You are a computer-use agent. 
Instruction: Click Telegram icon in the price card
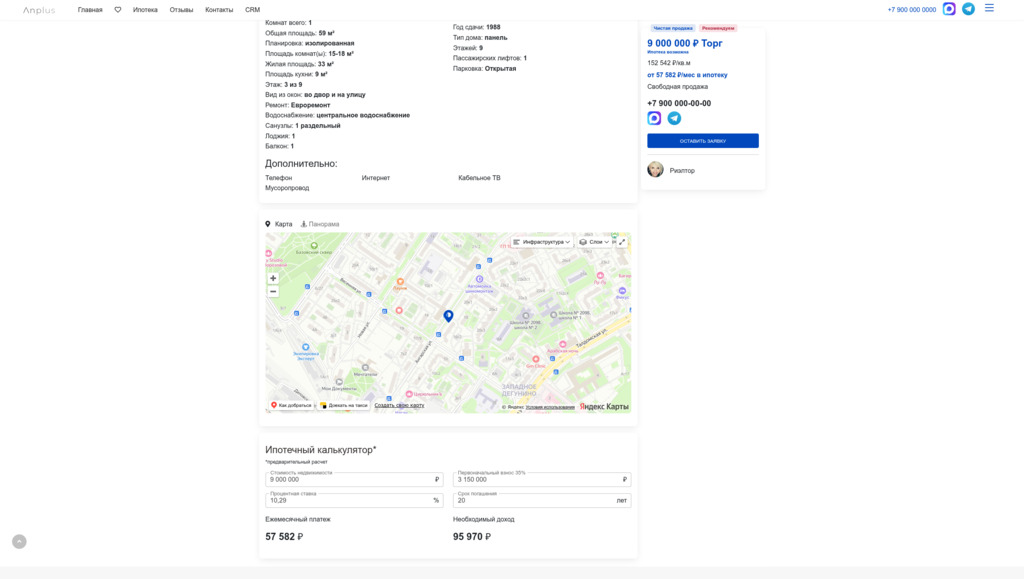click(674, 118)
